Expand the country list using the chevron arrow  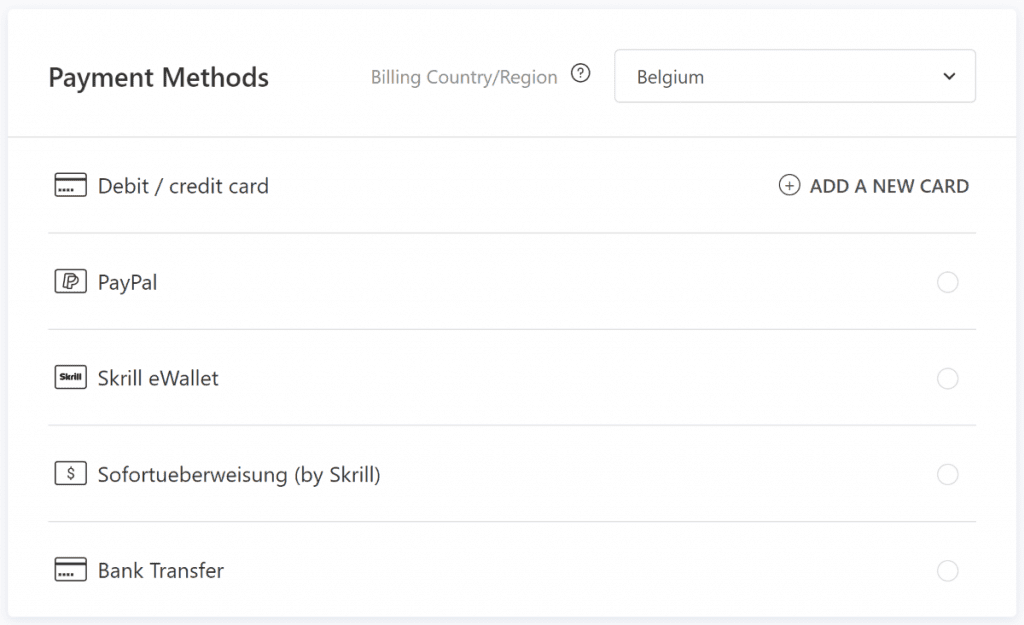pos(949,77)
